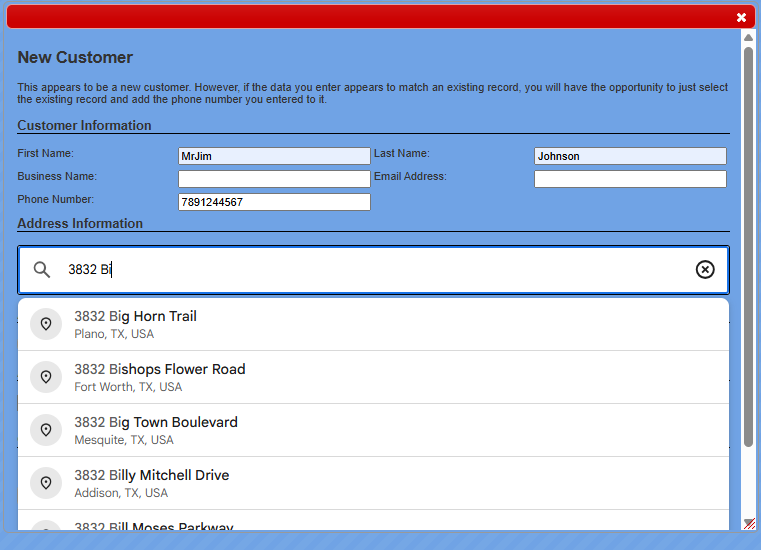This screenshot has height=550, width=761.
Task: Focus the empty Business Name field
Action: click(x=274, y=179)
